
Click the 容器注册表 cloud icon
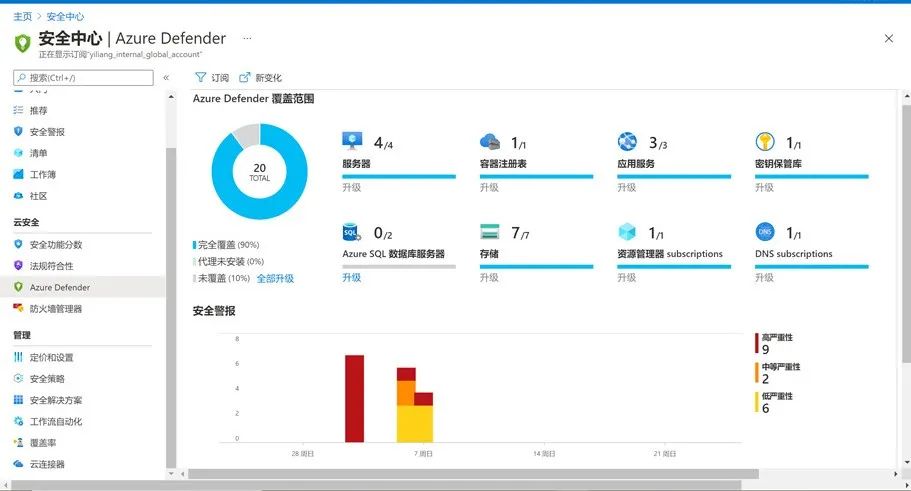[490, 141]
